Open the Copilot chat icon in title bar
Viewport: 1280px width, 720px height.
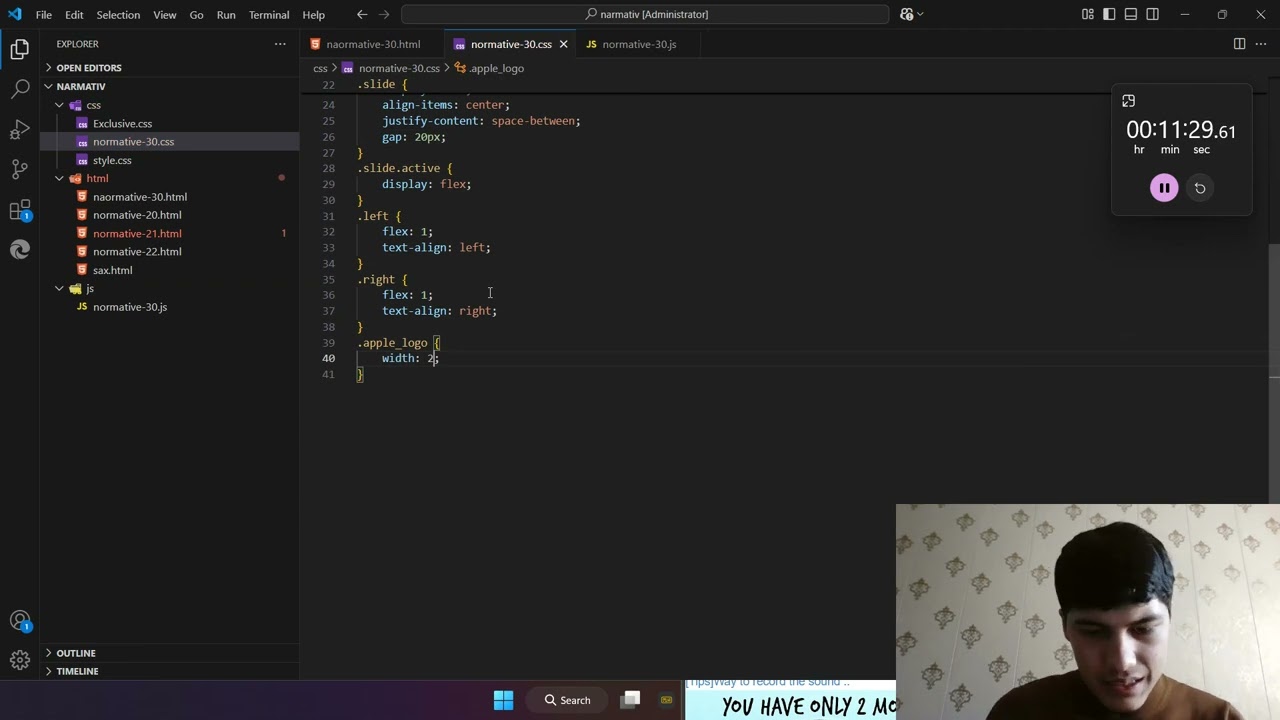click(x=907, y=14)
